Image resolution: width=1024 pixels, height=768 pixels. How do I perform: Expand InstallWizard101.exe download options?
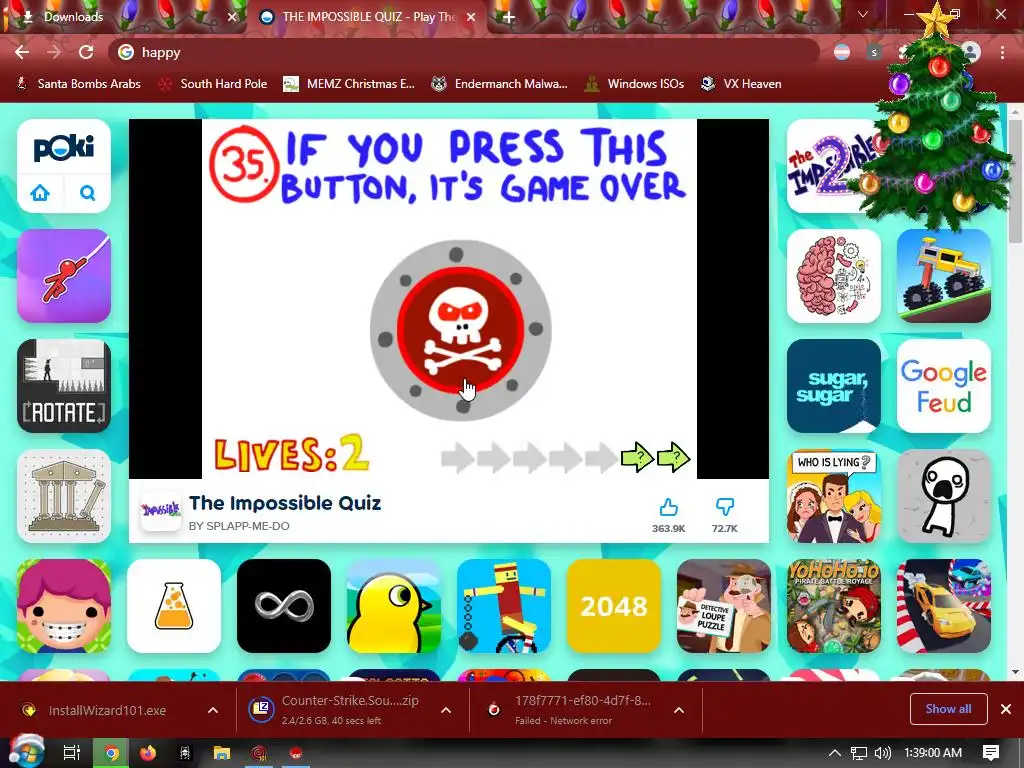(x=213, y=710)
